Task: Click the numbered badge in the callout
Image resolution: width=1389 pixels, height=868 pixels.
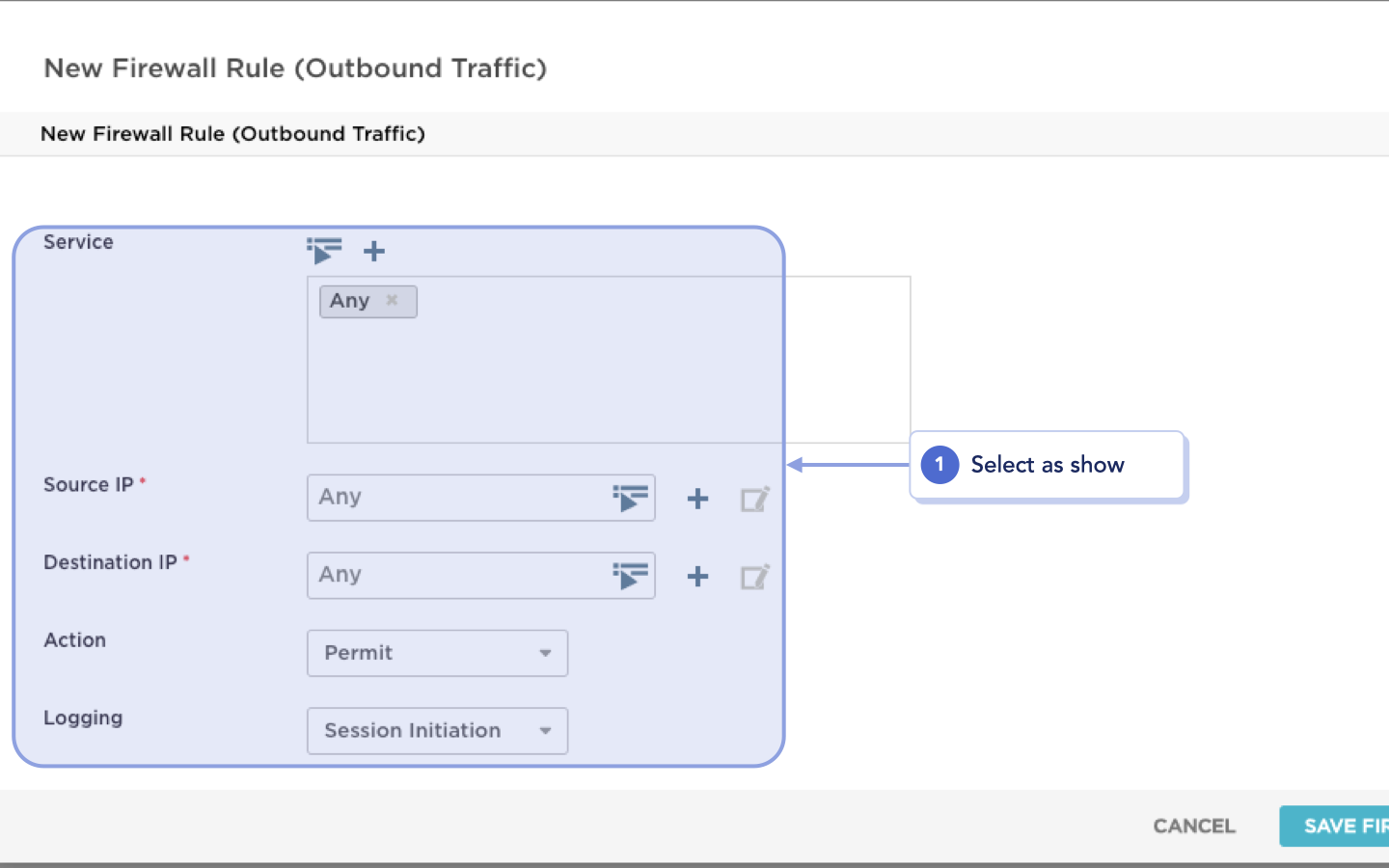Action: [939, 465]
